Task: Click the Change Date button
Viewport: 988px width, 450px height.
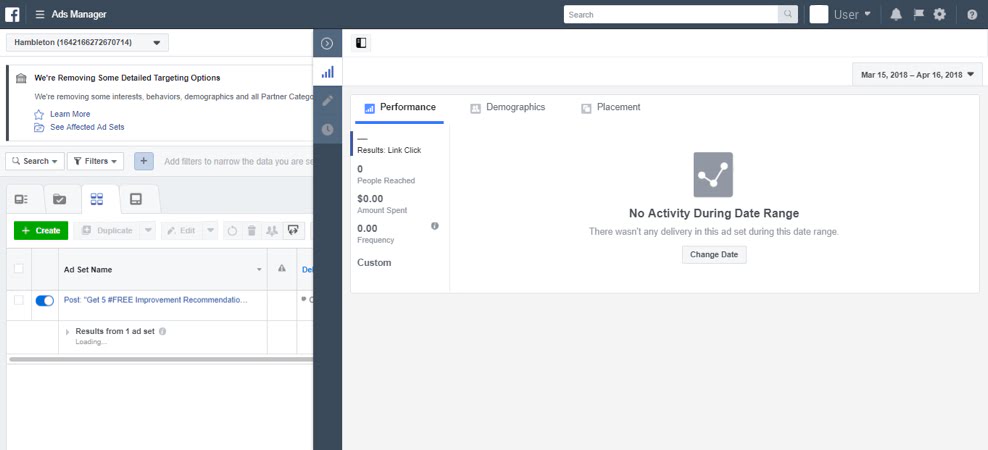Action: 714,255
